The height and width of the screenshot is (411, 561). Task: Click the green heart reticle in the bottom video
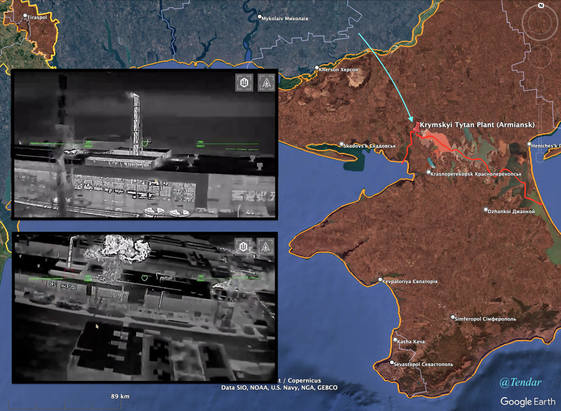pyautogui.click(x=144, y=278)
